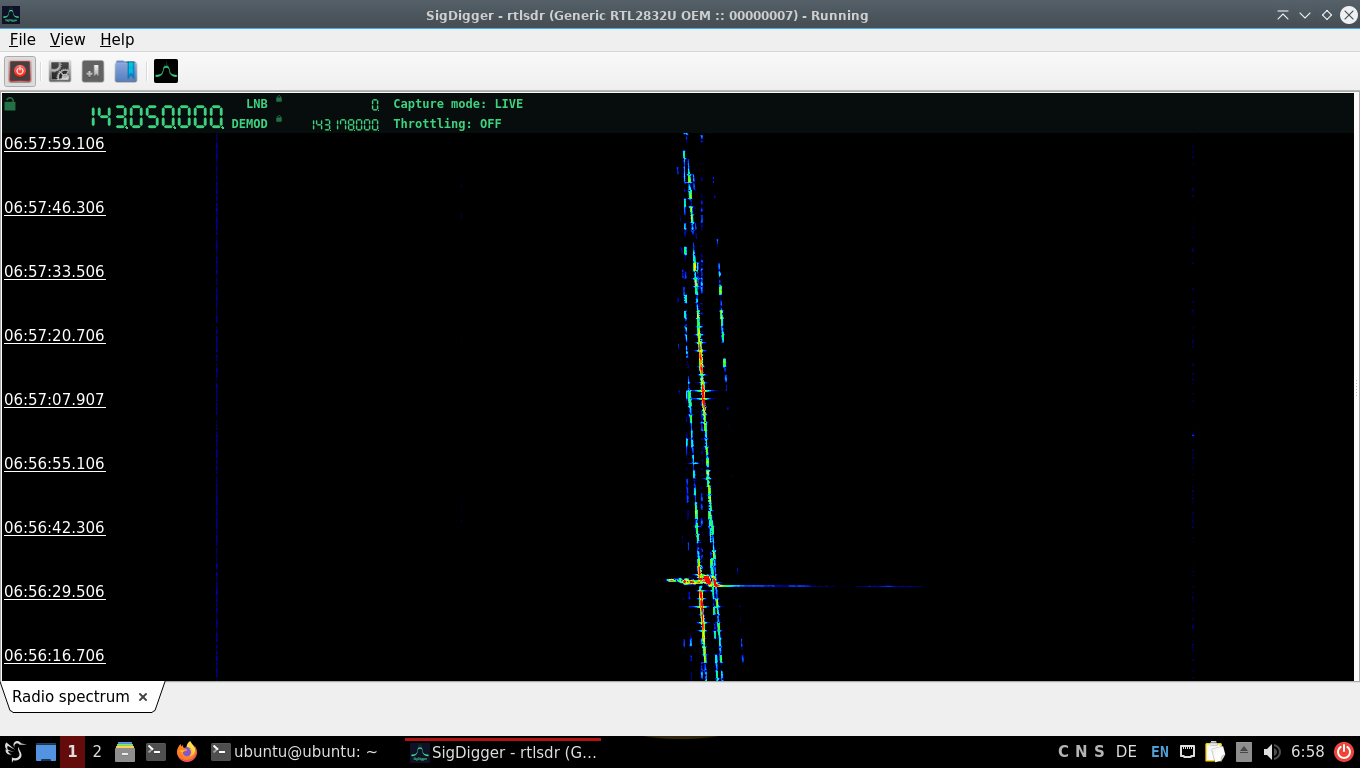Open the removable media eject tray icon
The image size is (1360, 768).
(x=1244, y=752)
